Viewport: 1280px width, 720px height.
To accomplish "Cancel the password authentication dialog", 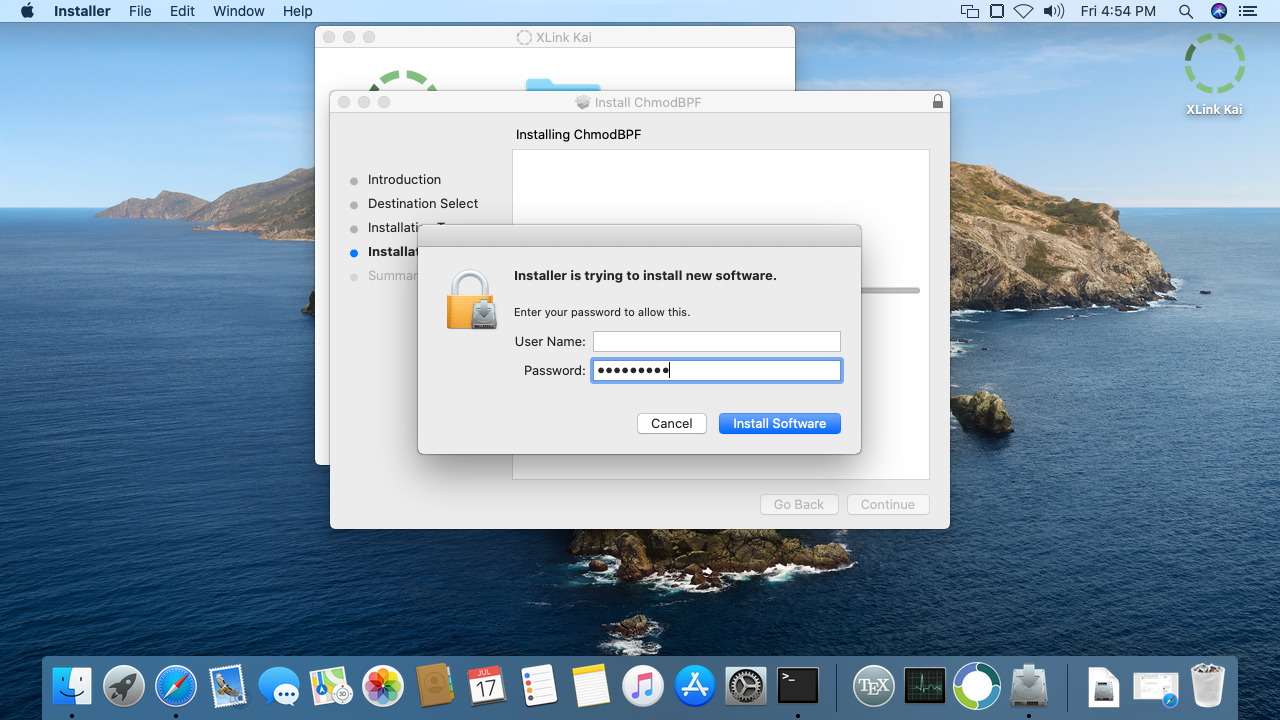I will 671,424.
